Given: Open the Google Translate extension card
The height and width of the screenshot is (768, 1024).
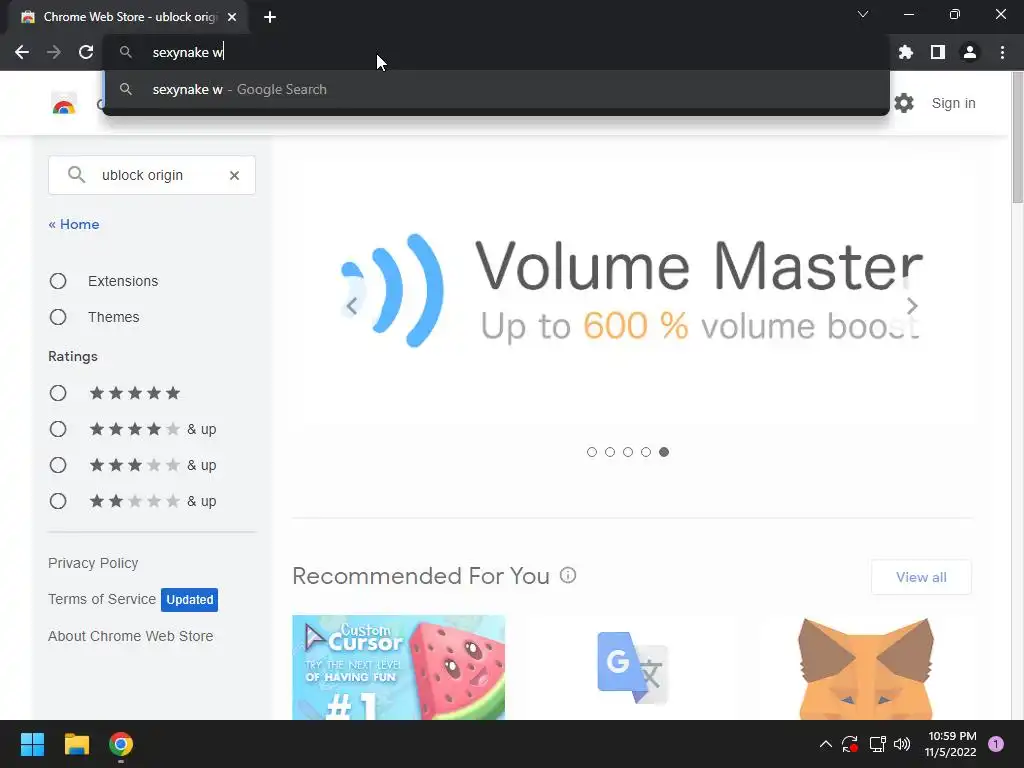Looking at the screenshot, I should (632, 667).
